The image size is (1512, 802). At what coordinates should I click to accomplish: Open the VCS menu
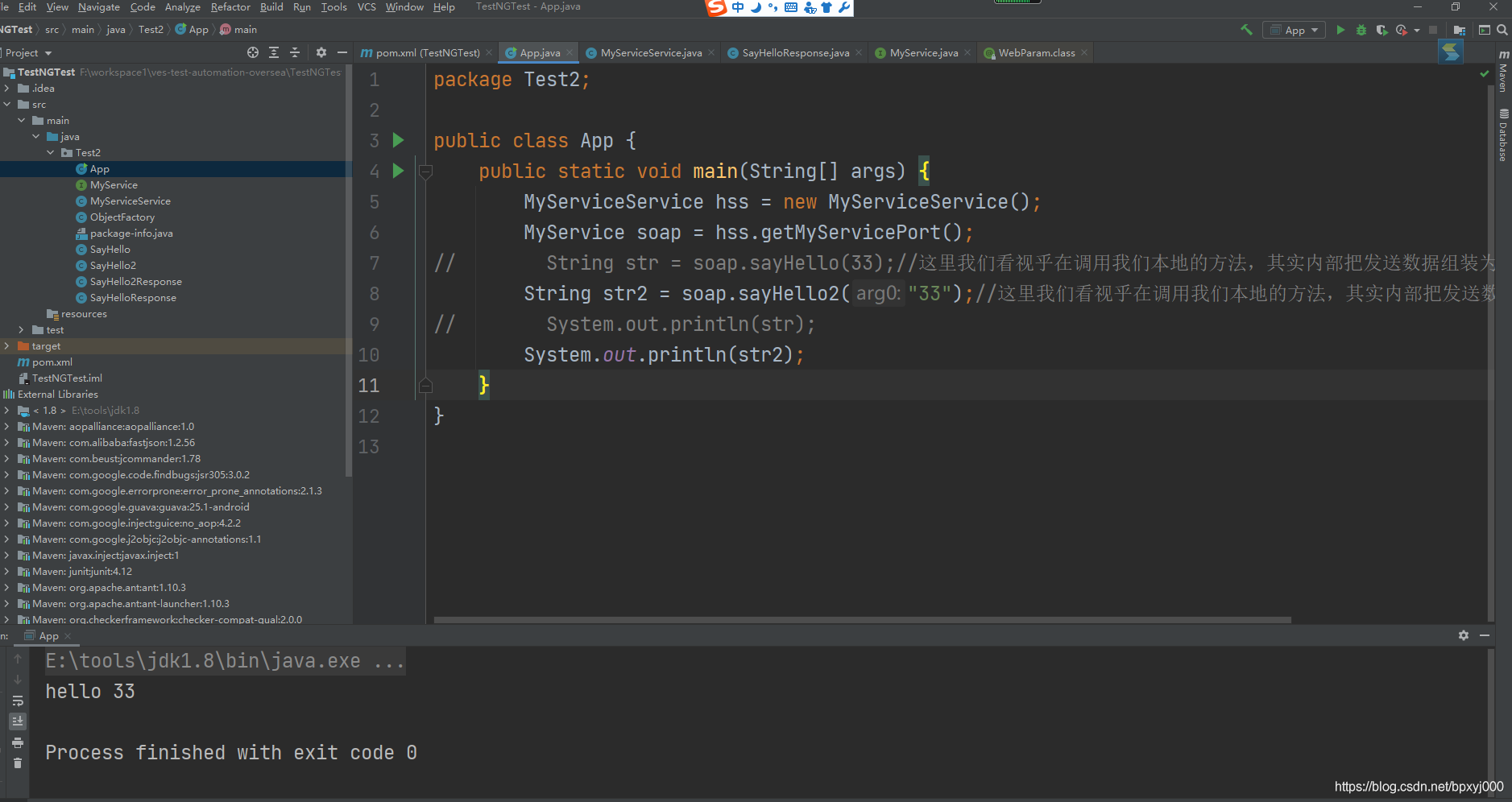[367, 7]
